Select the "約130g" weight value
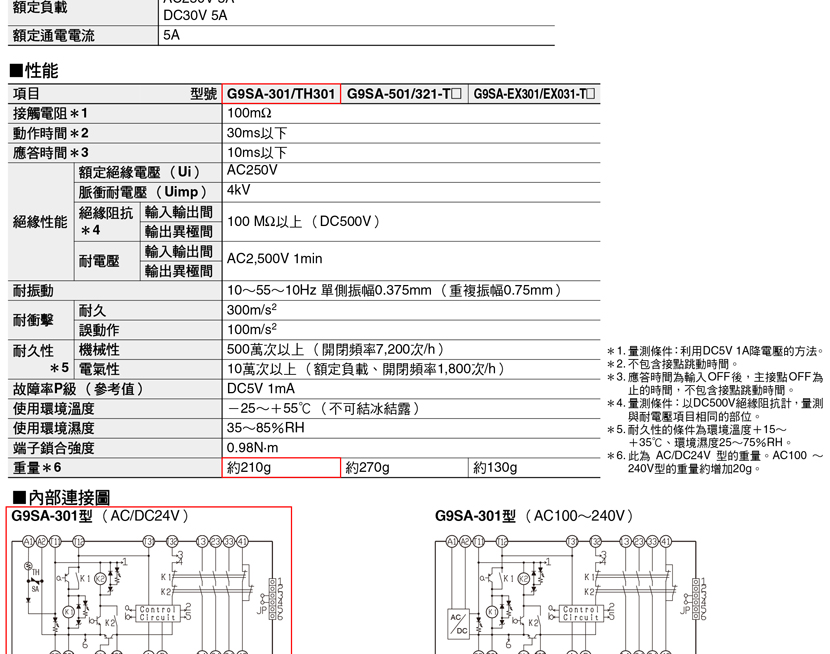Screen dimensions: 830x654 495,468
